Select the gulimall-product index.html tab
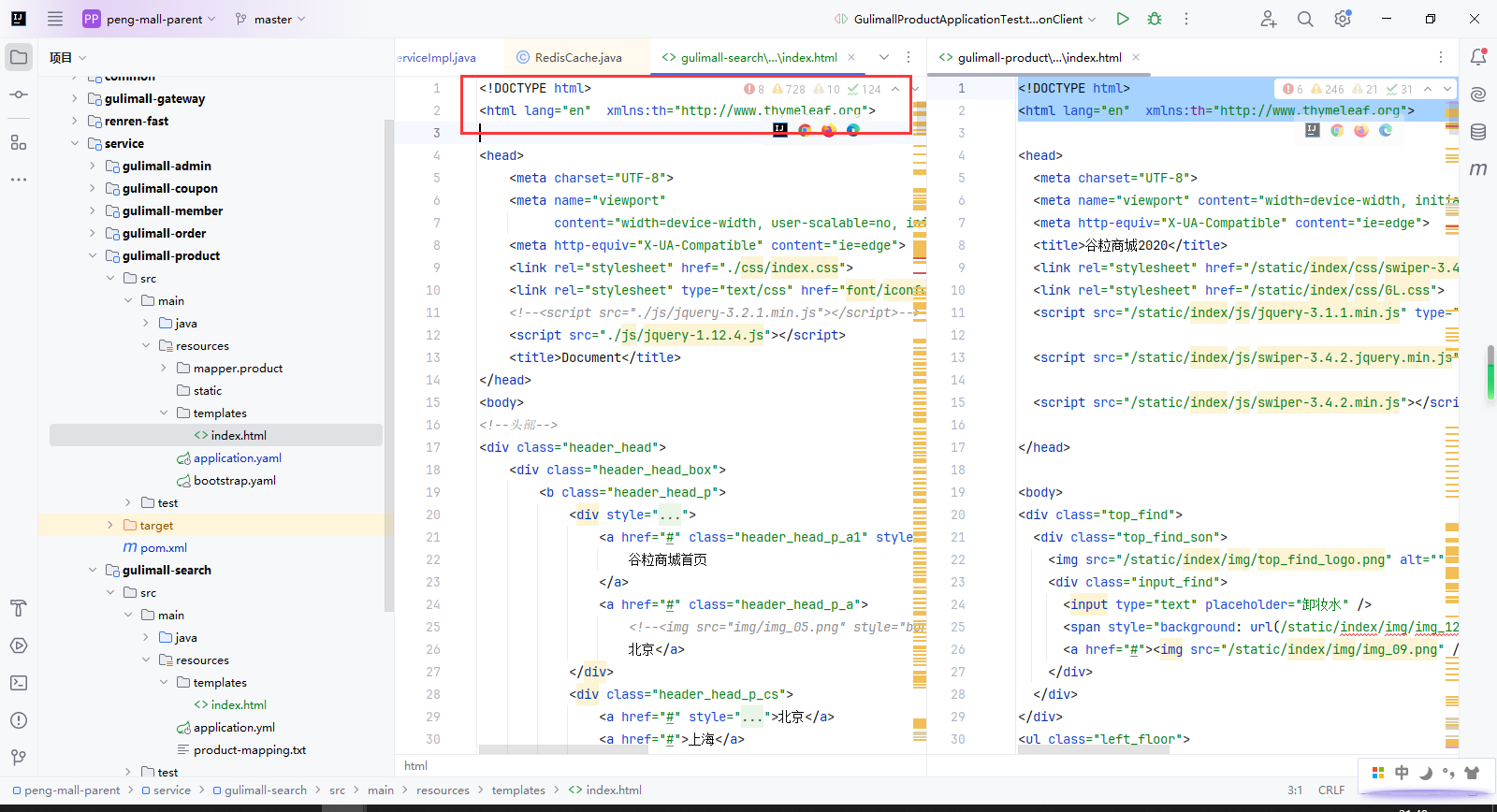The image size is (1497, 812). (1039, 57)
